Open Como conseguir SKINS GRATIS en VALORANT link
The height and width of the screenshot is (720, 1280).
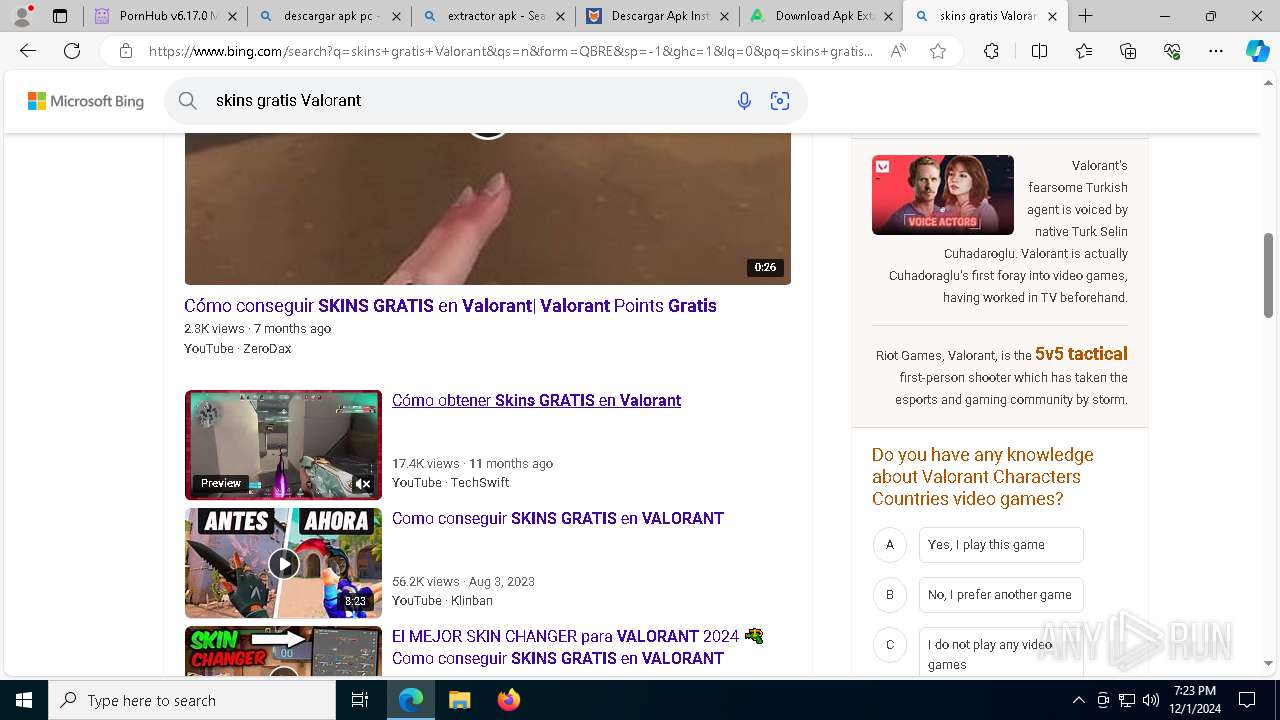click(x=558, y=518)
